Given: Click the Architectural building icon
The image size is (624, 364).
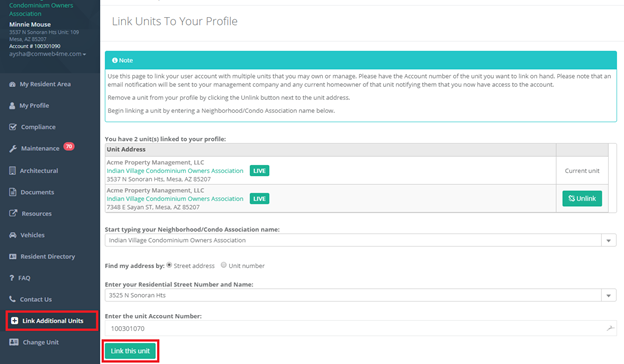Looking at the screenshot, I should tap(12, 171).
